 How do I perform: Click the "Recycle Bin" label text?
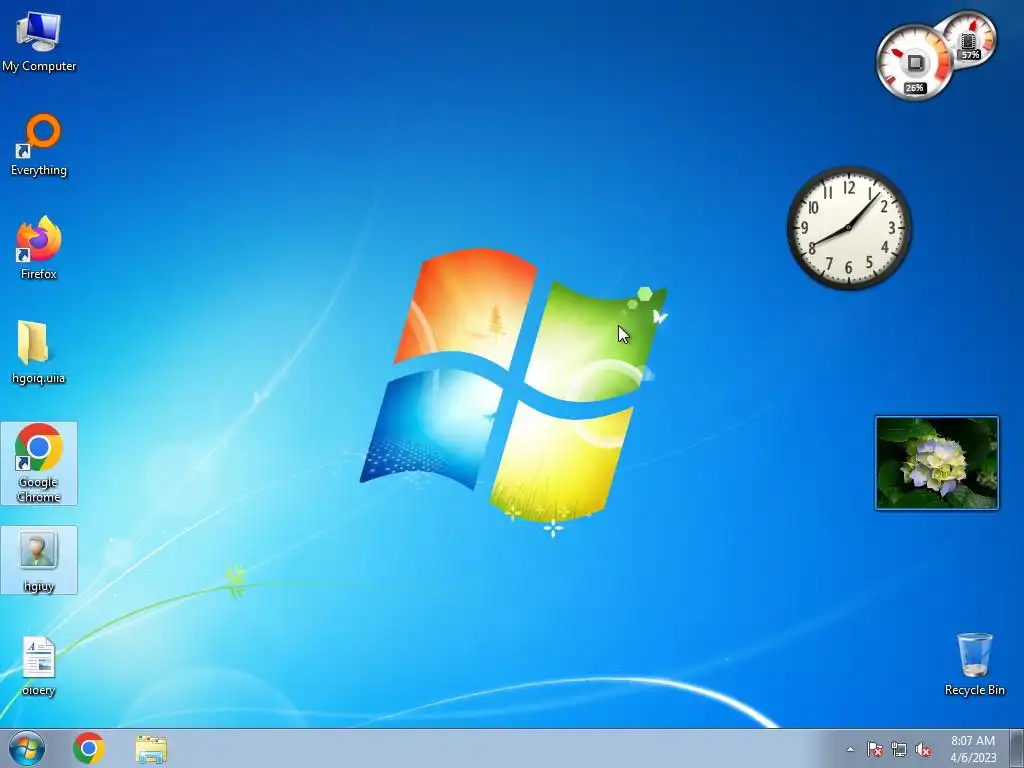point(974,690)
